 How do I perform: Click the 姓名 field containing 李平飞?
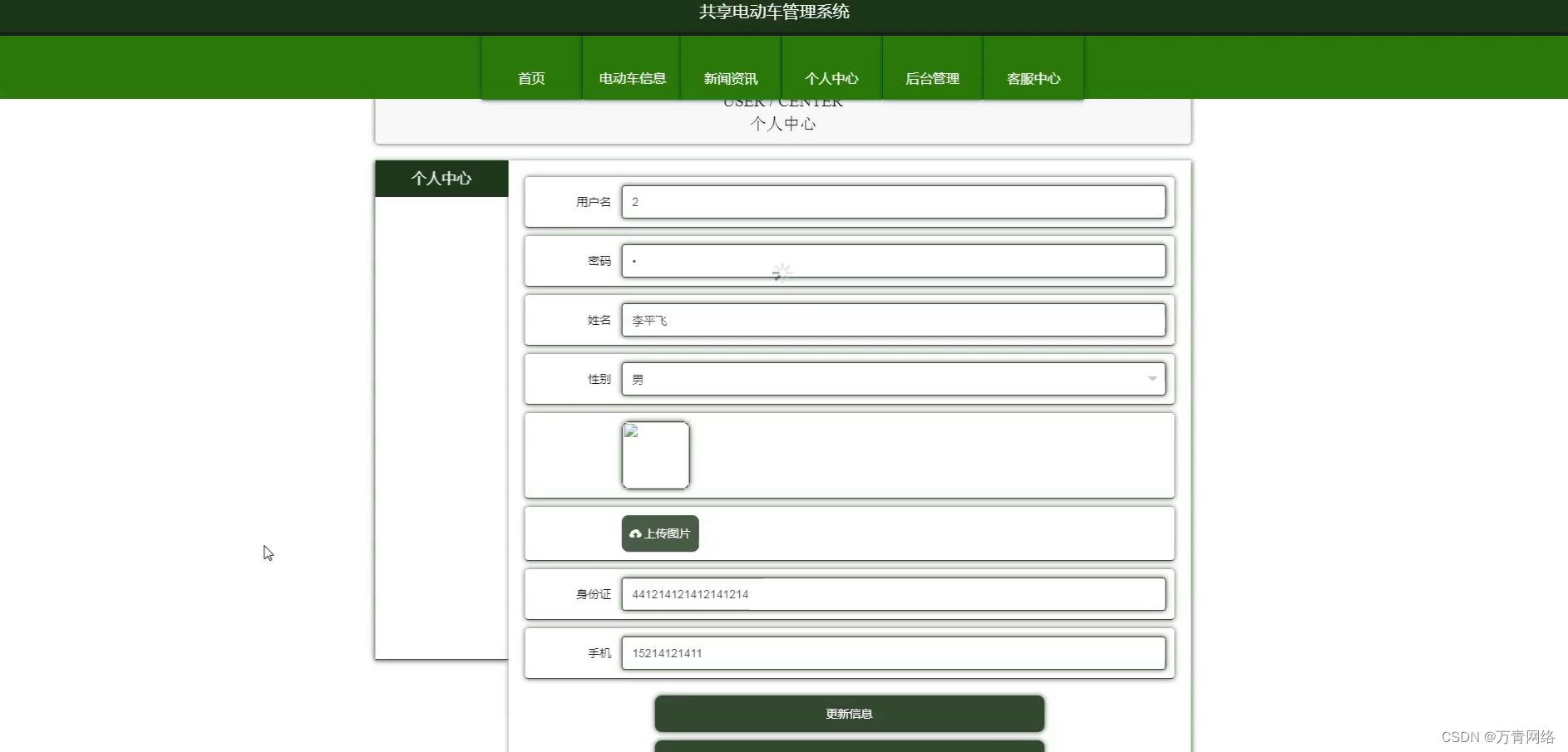click(x=894, y=320)
